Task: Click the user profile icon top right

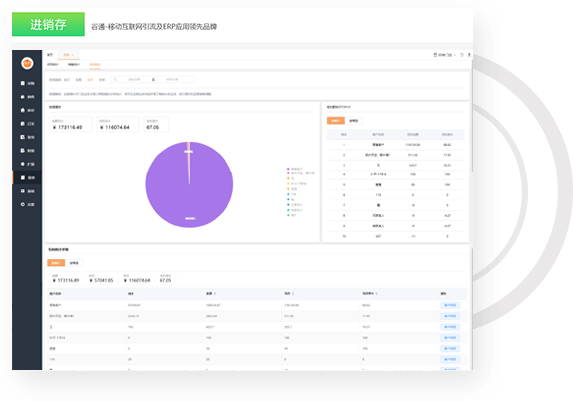Action: 469,55
